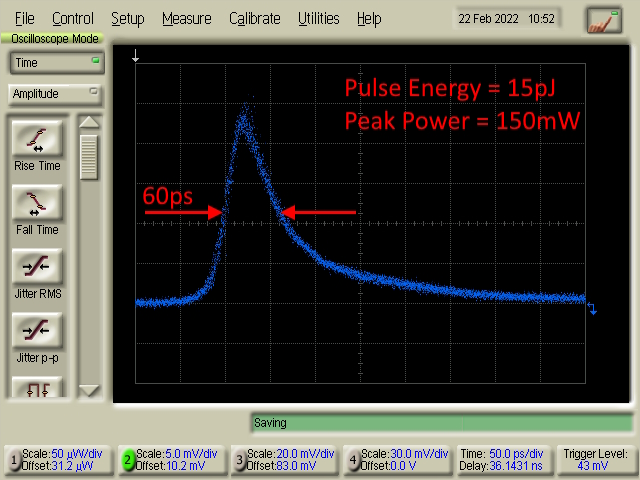Click the top-right waveform signal icon
Image resolution: width=640 pixels, height=480 pixels.
[x=604, y=20]
